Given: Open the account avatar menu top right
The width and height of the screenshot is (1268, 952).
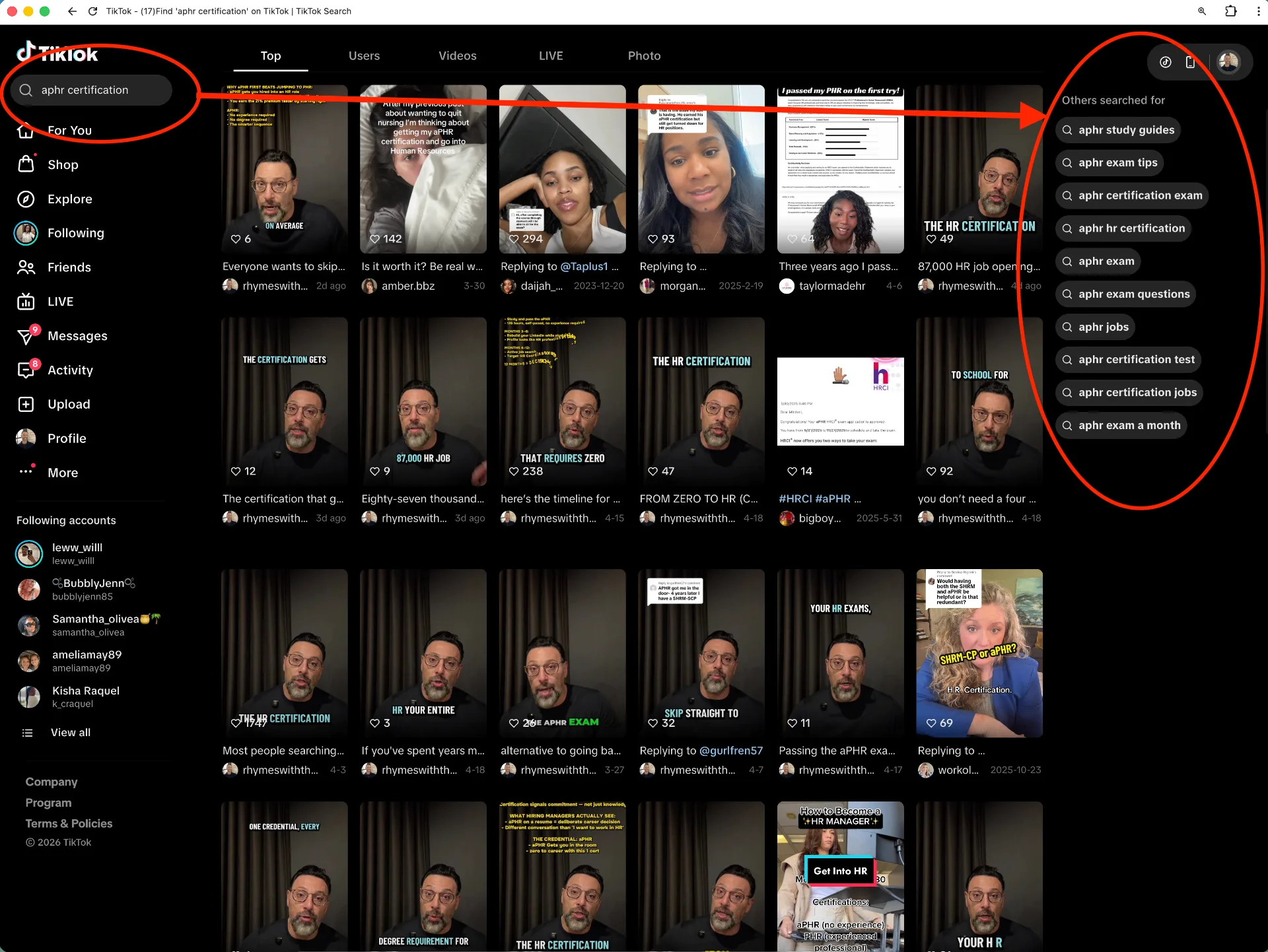Looking at the screenshot, I should (x=1228, y=62).
